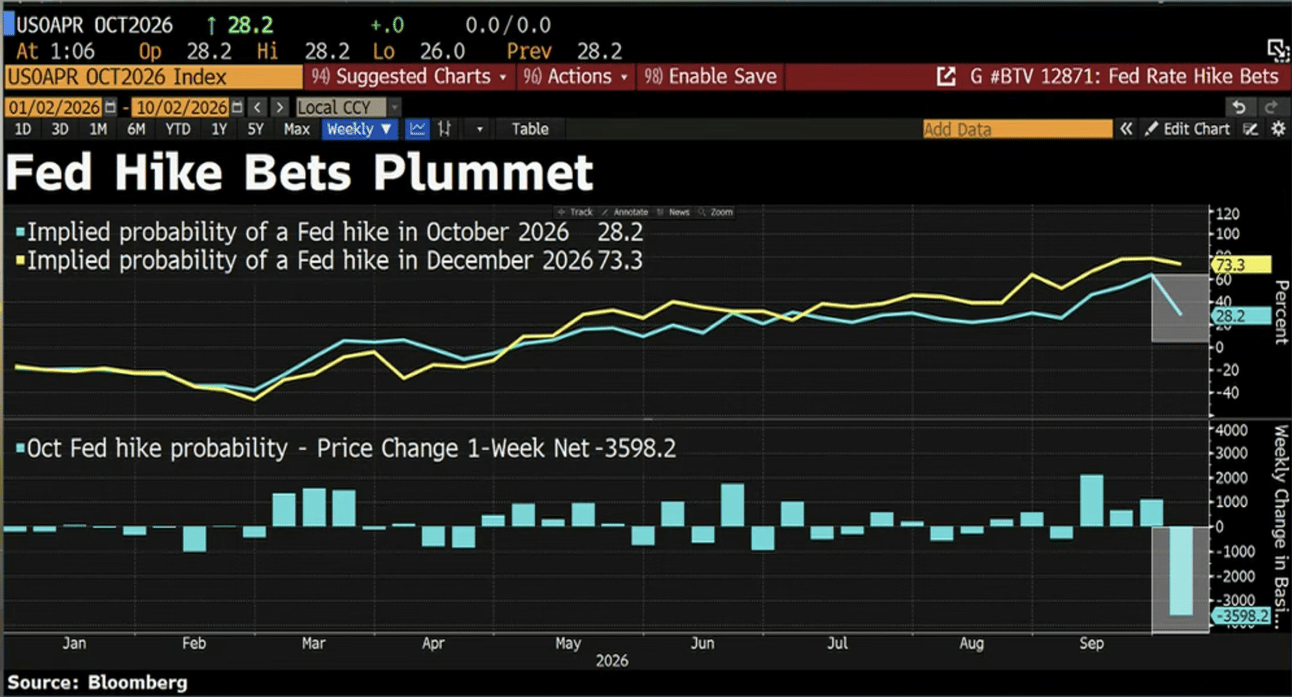This screenshot has width=1292, height=697.
Task: Collapse panel with double chevron icon
Action: 1126,129
